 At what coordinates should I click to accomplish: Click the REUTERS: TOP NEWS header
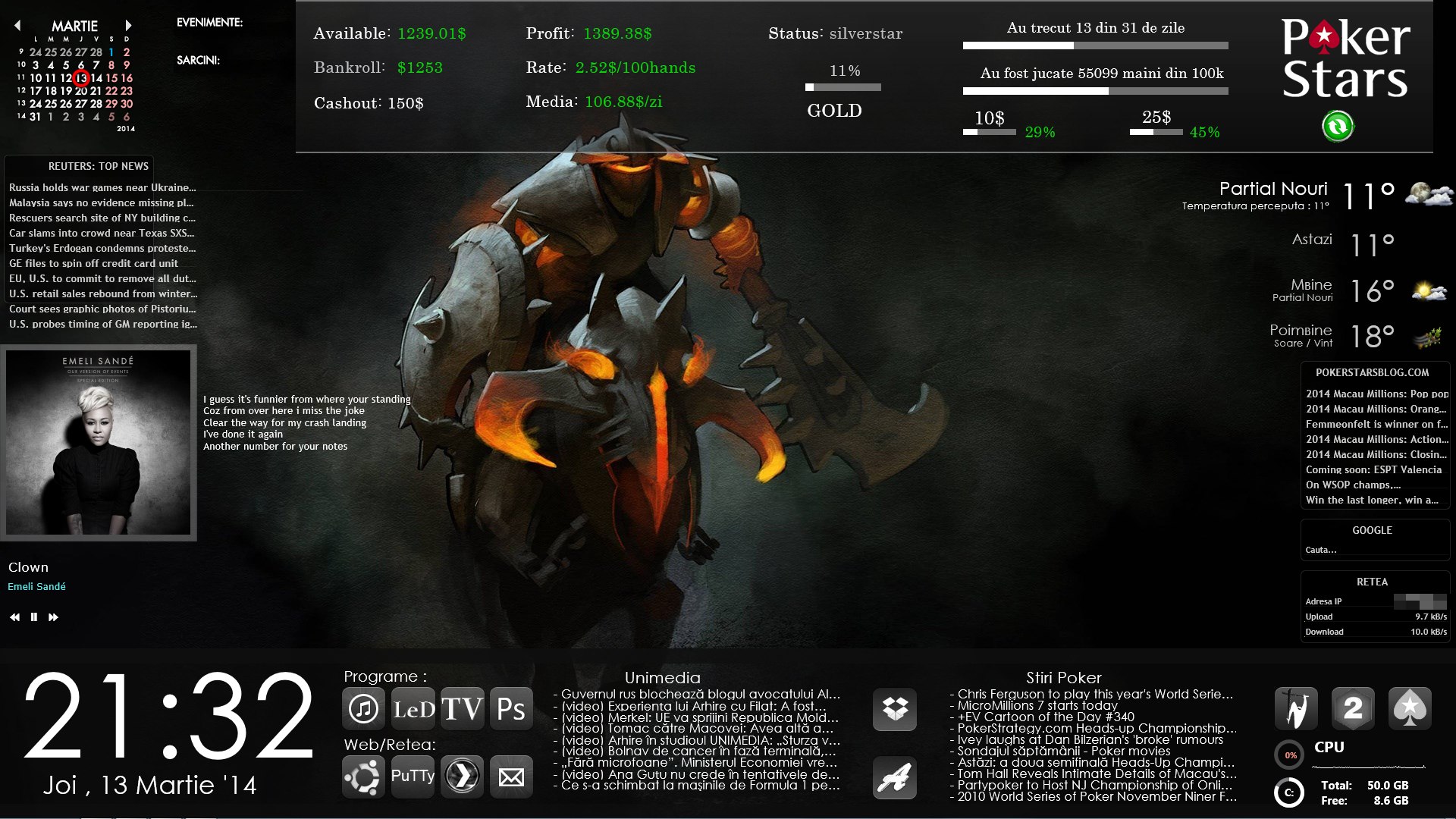coord(99,166)
